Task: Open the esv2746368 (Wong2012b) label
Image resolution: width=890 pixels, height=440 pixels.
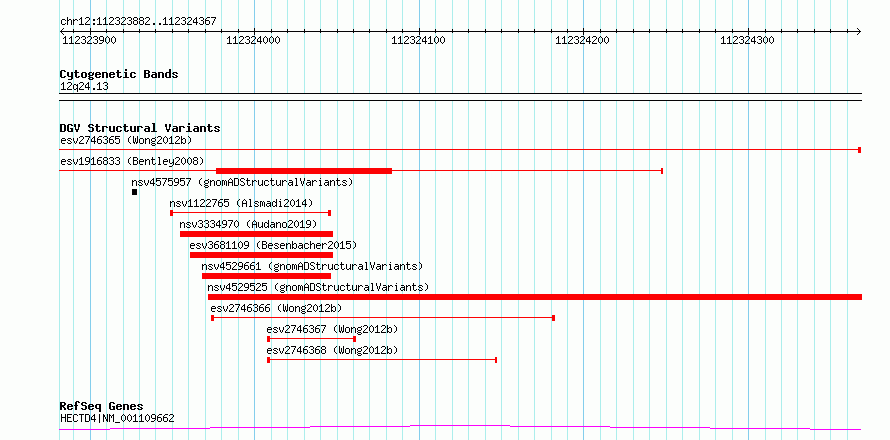Action: [x=332, y=350]
